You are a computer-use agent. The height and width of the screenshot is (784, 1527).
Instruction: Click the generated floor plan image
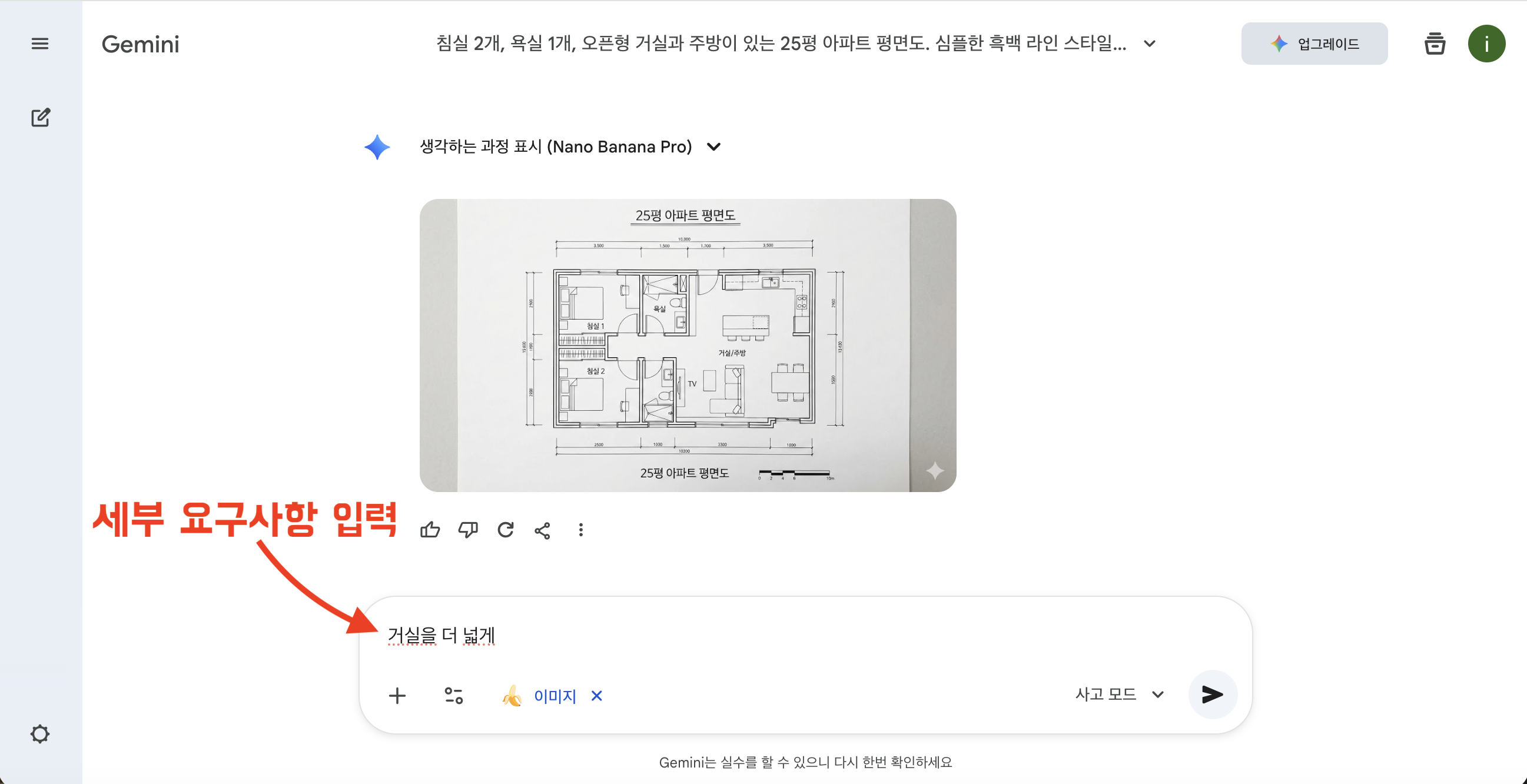coord(688,345)
